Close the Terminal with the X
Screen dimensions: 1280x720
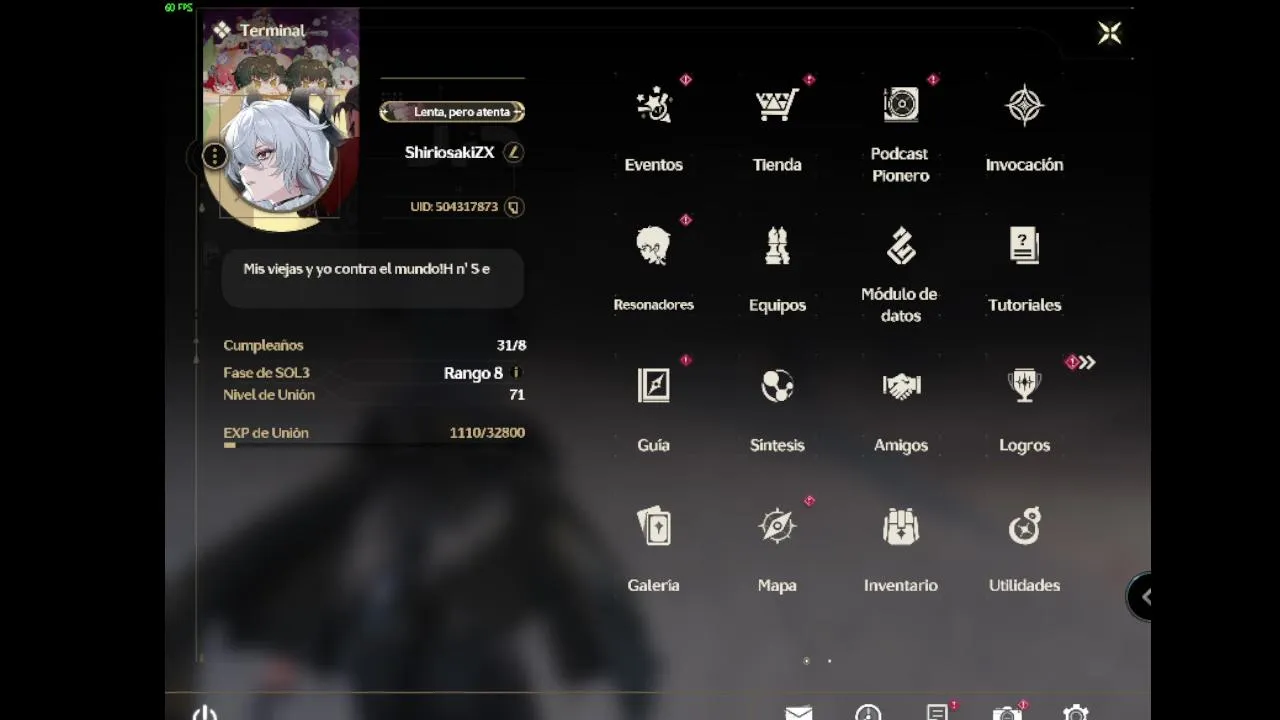[x=1109, y=33]
